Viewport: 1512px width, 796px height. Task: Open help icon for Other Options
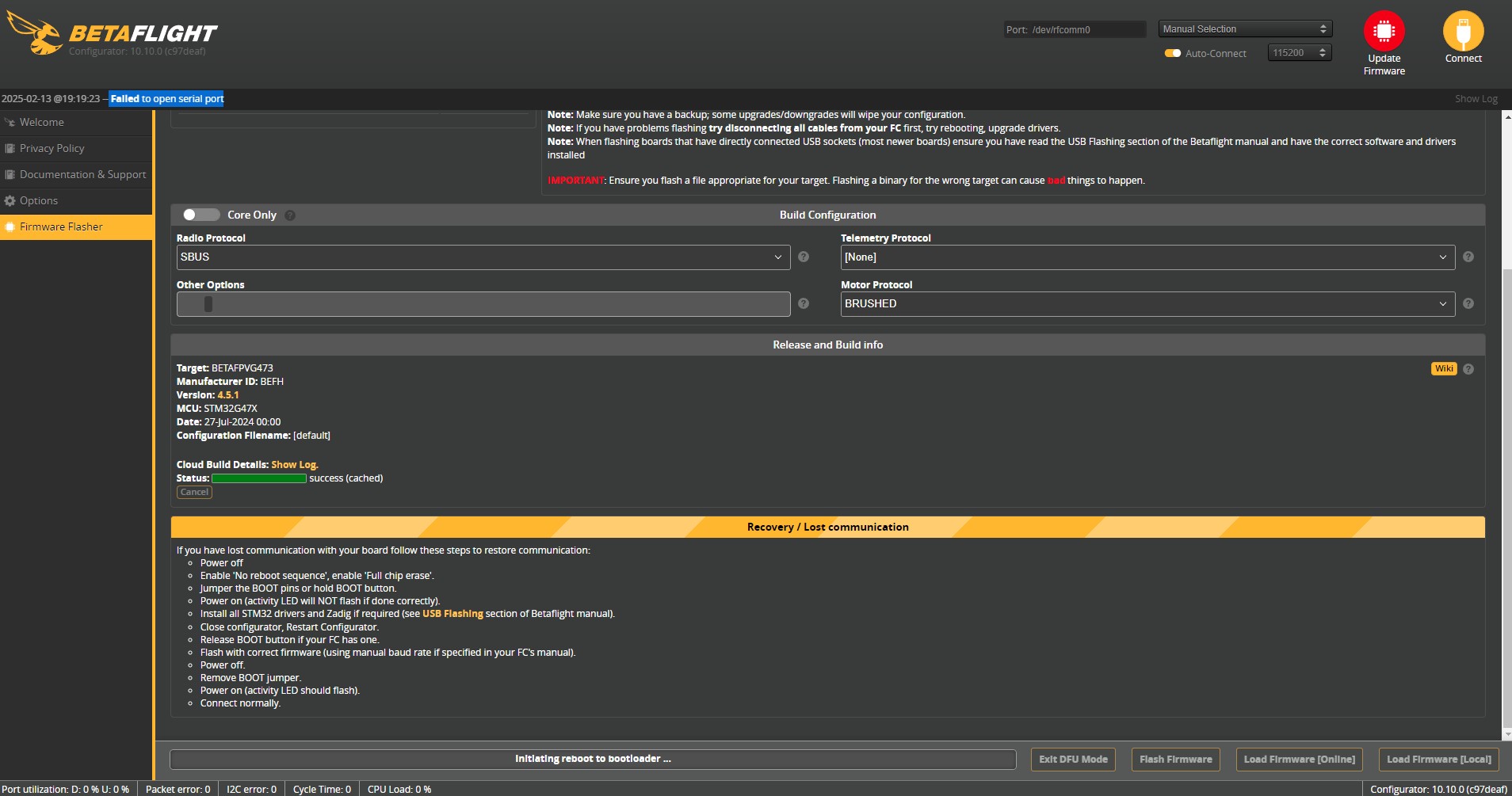pyautogui.click(x=804, y=303)
